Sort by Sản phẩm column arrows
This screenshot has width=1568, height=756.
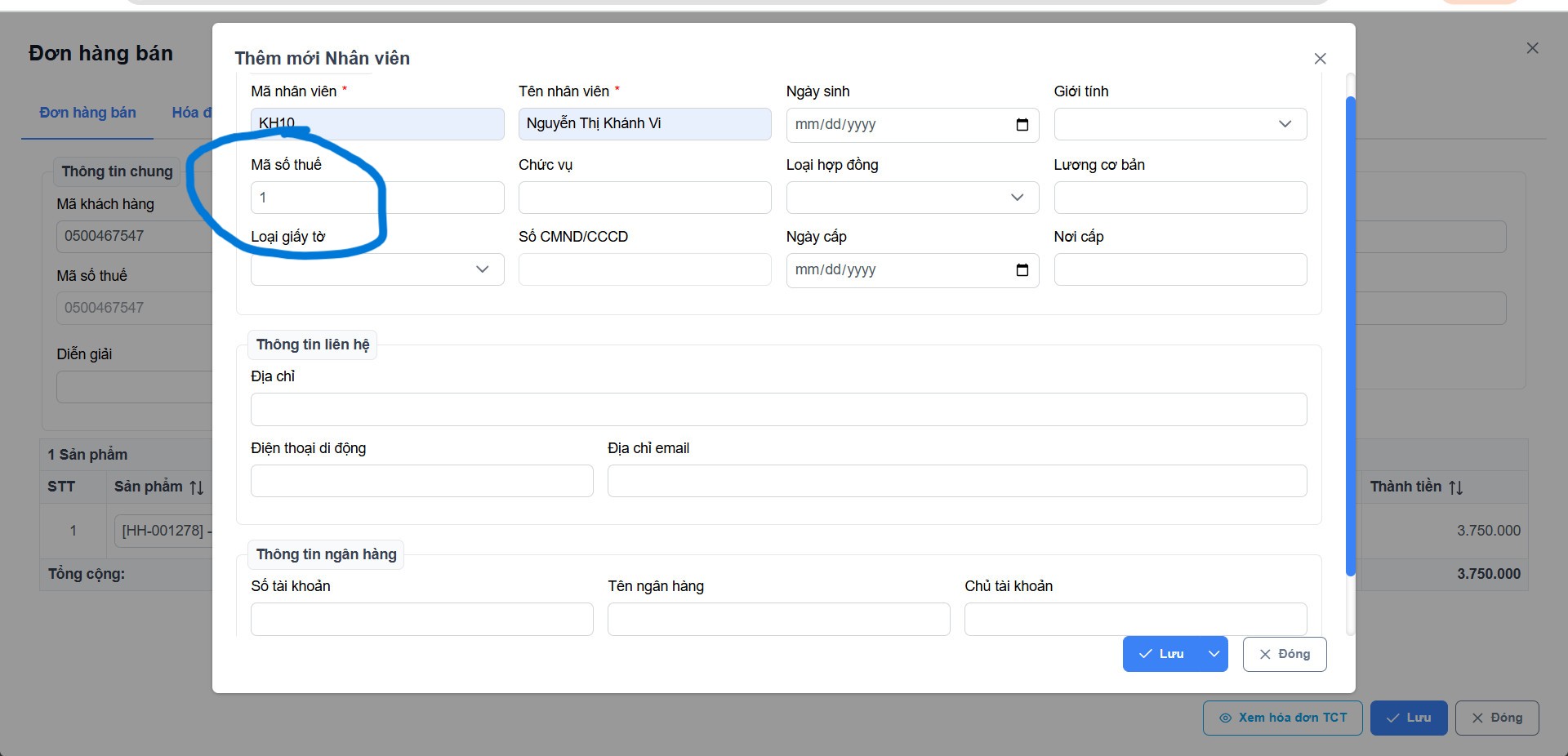pyautogui.click(x=197, y=487)
